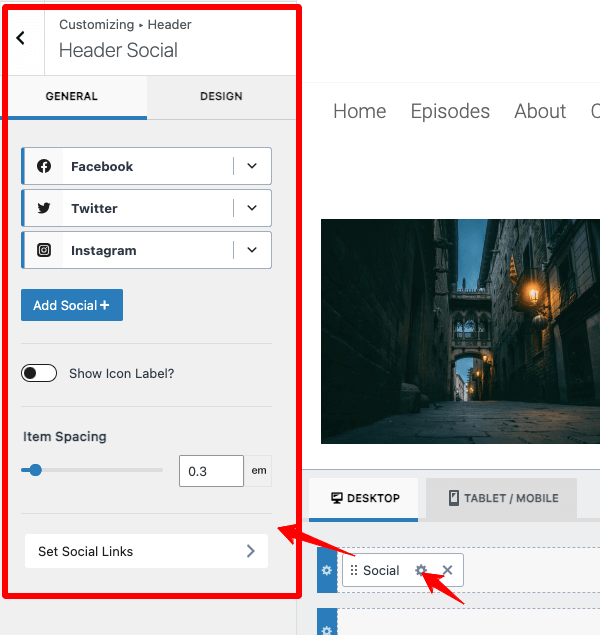Select the Tablet / Mobile tab
Screen dimensions: 600x635
click(501, 499)
